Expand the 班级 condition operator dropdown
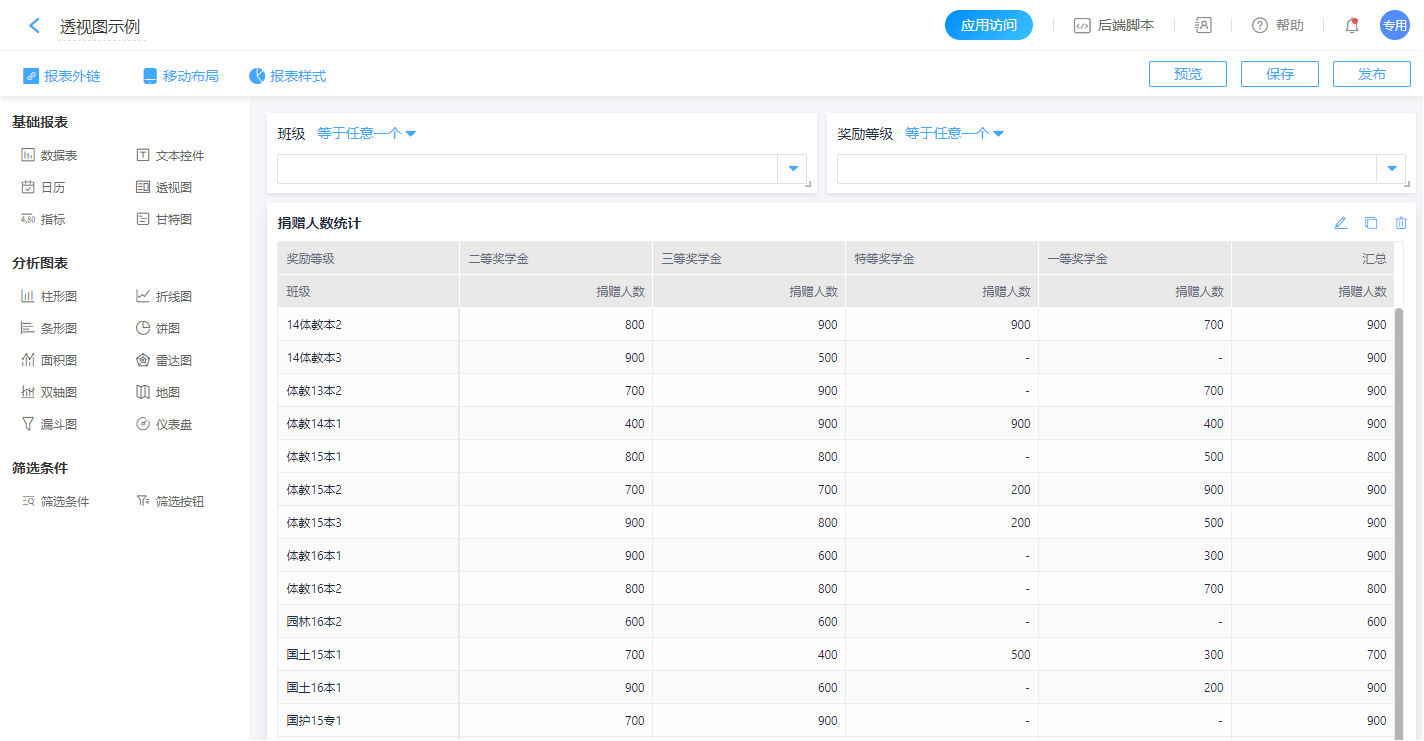Viewport: 1424px width, 741px height. click(366, 133)
